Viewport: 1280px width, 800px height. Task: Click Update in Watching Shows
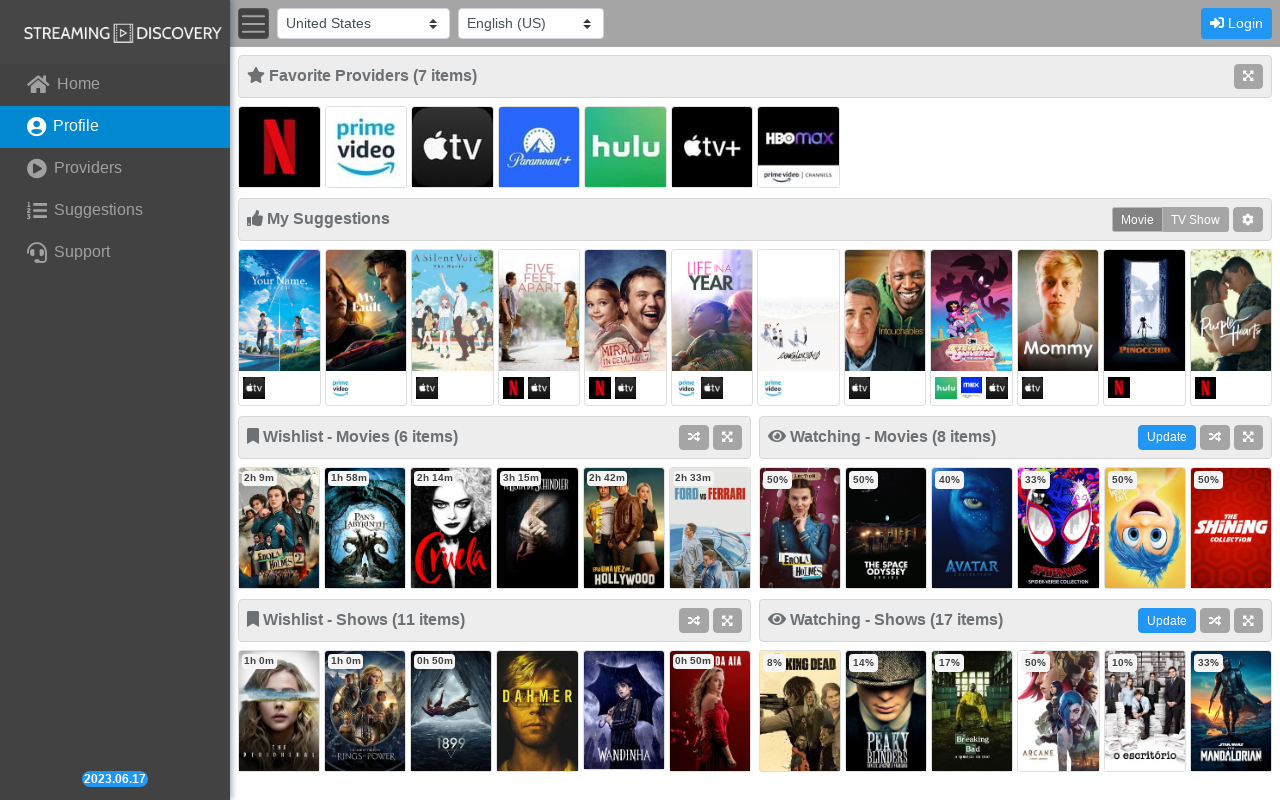(x=1167, y=620)
